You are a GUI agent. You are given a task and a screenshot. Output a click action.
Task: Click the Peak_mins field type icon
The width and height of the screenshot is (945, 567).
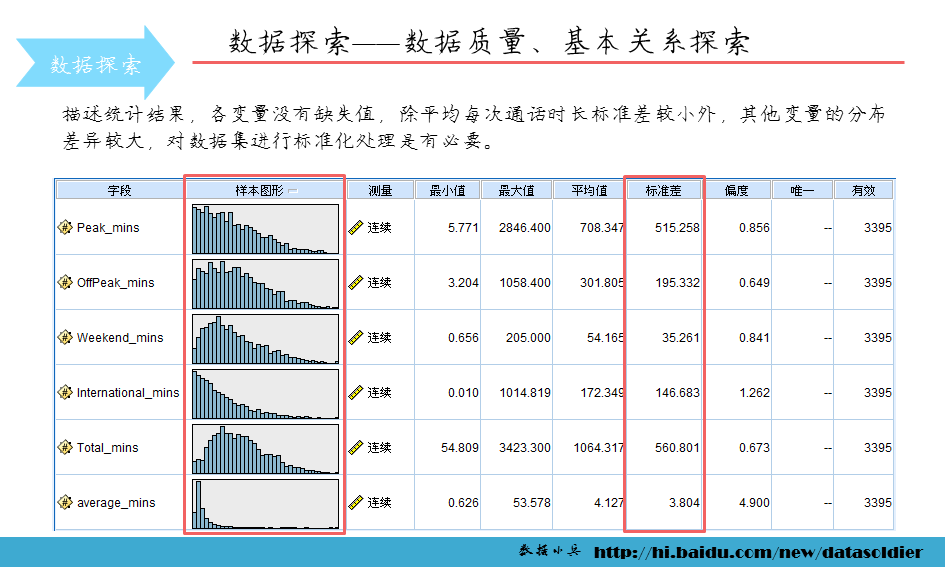65,228
